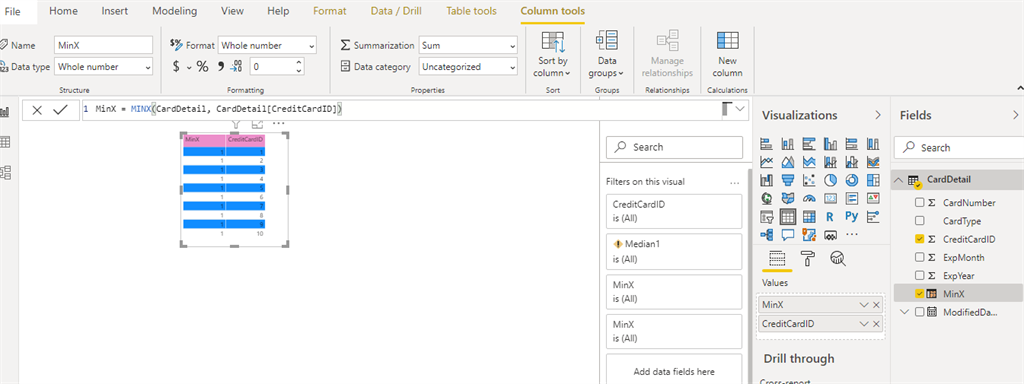Select the pie chart visual
Image resolution: width=1024 pixels, height=384 pixels.
click(830, 180)
